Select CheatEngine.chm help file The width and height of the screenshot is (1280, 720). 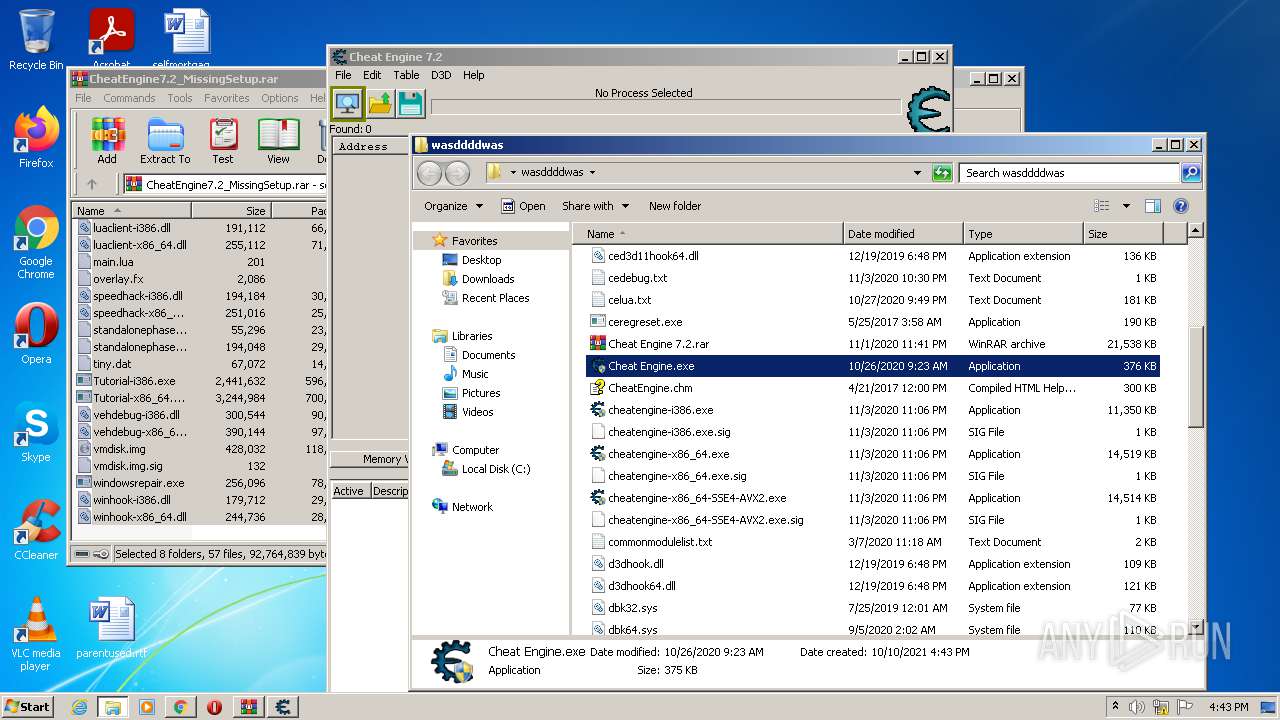point(650,388)
